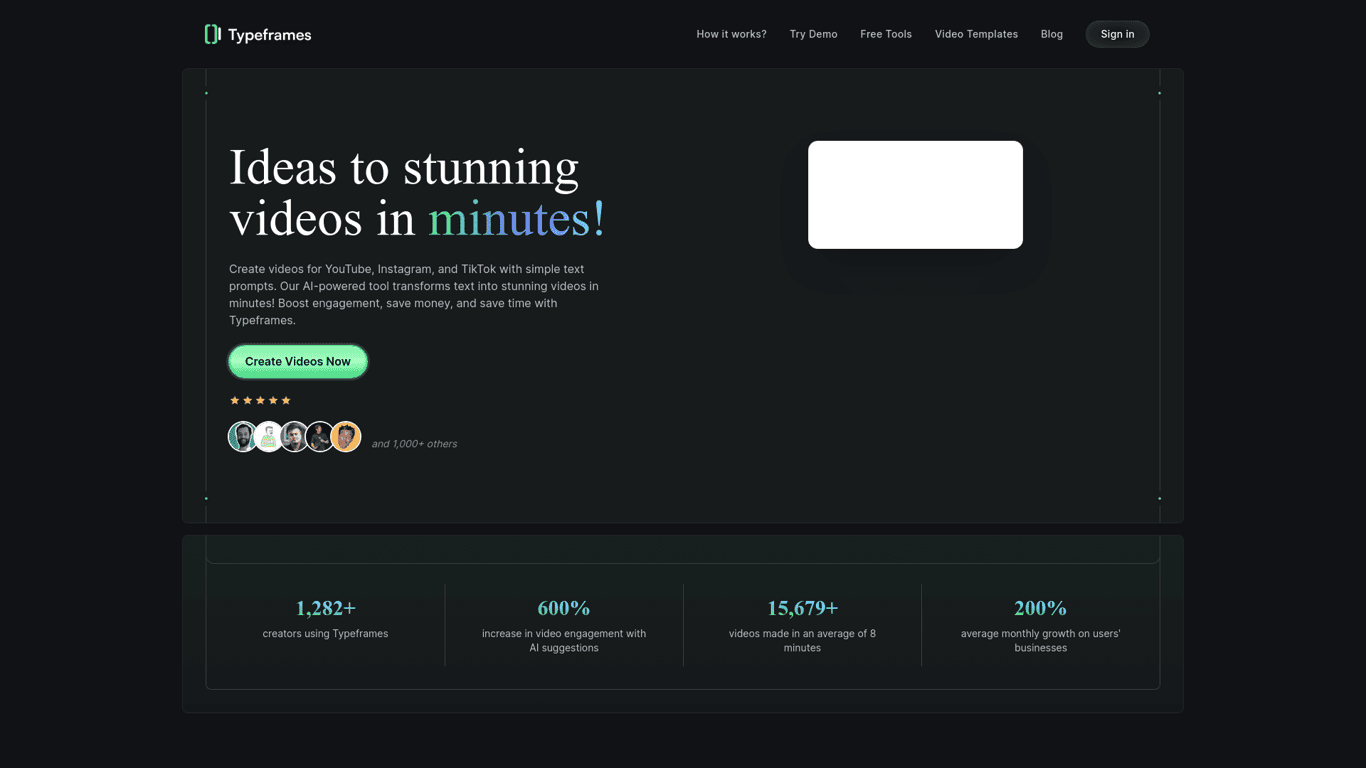The image size is (1366, 768).
Task: Click the fifth rating star
Action: click(286, 400)
